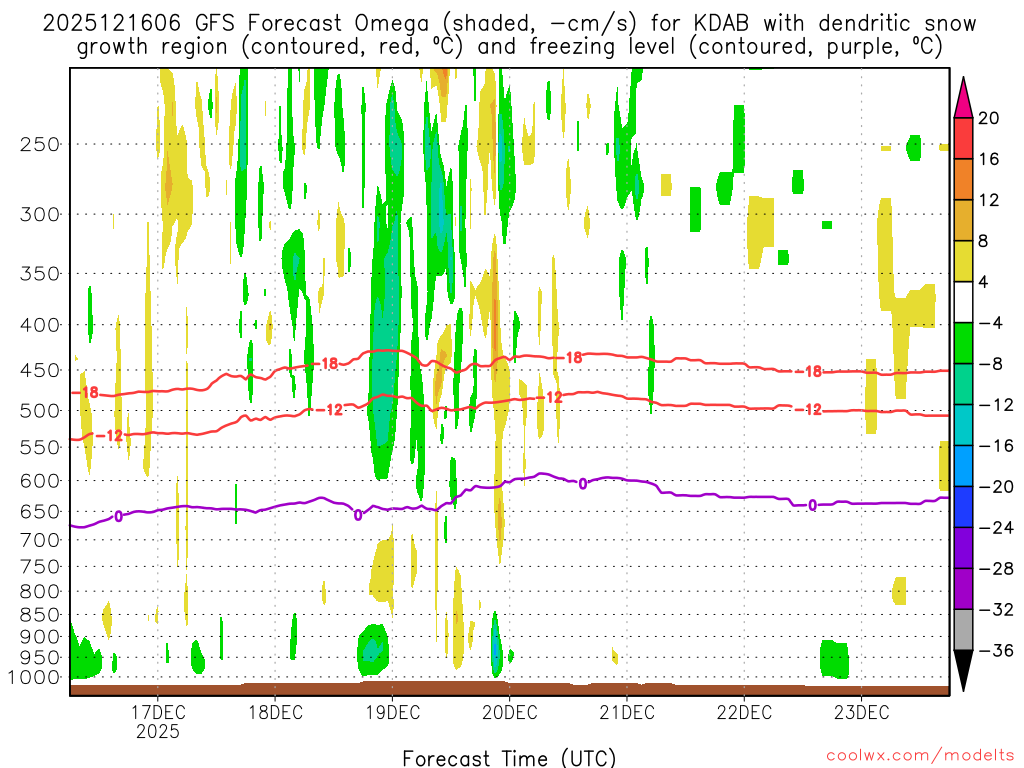Click the gray -32 to -36 colorbar segment
The width and height of the screenshot is (1024, 768).
[x=963, y=630]
